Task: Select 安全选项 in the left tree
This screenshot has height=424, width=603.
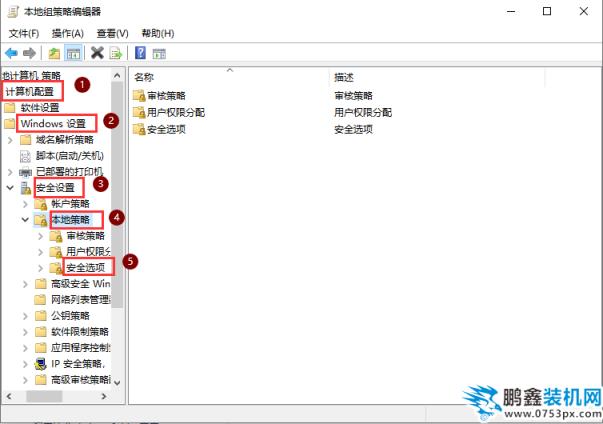Action: click(85, 268)
